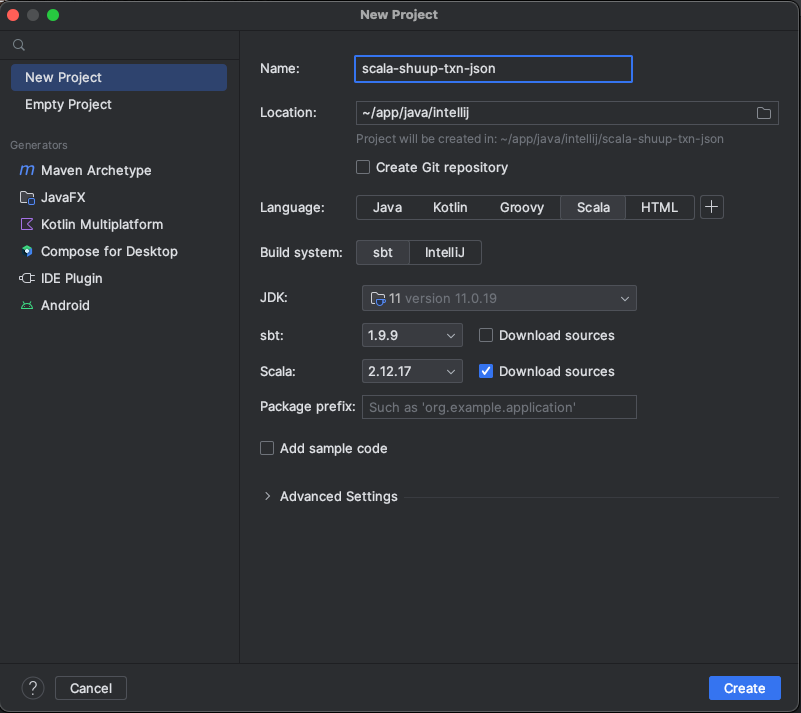This screenshot has width=801, height=713.
Task: Open help with question mark button
Action: pyautogui.click(x=33, y=688)
